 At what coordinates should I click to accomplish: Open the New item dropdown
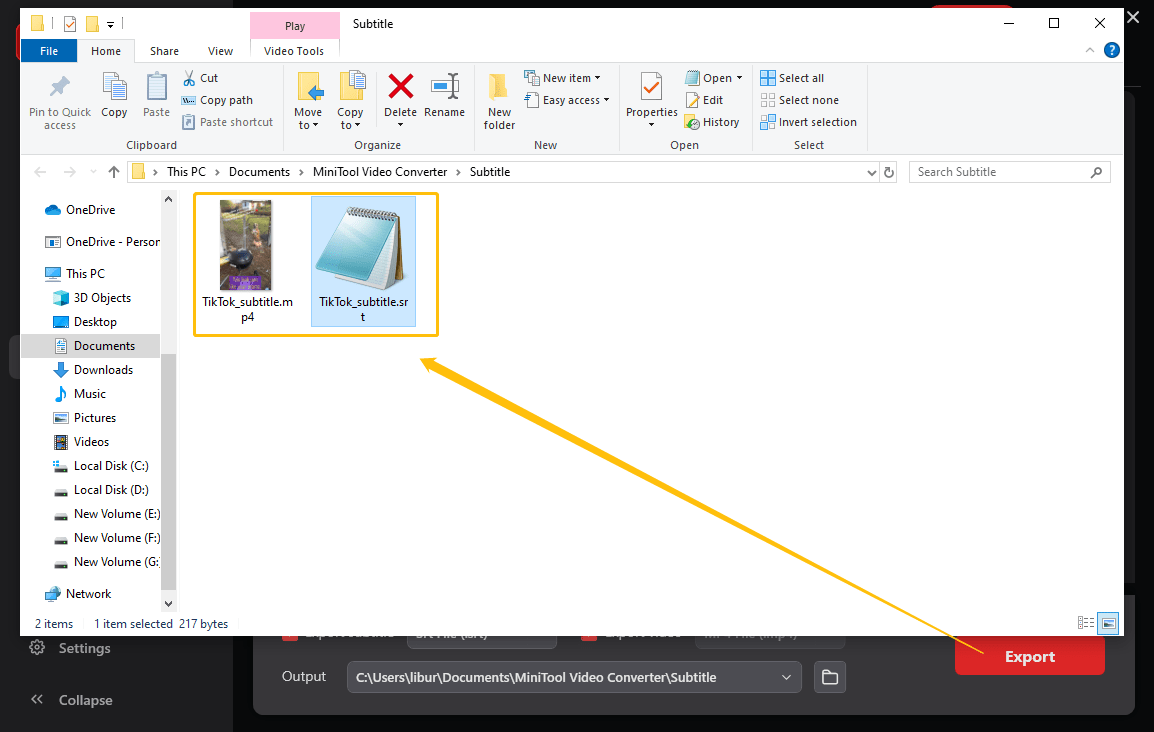tap(563, 78)
